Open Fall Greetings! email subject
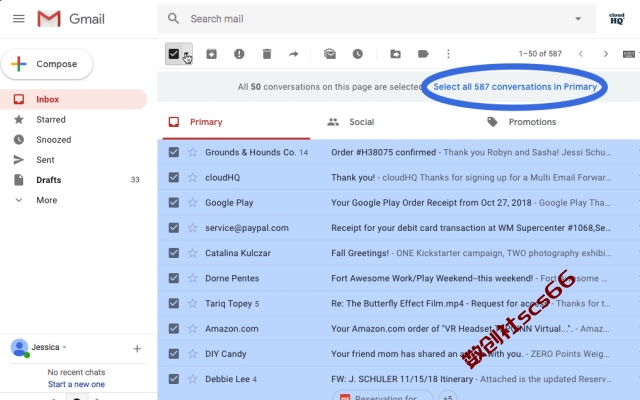 click(360, 253)
